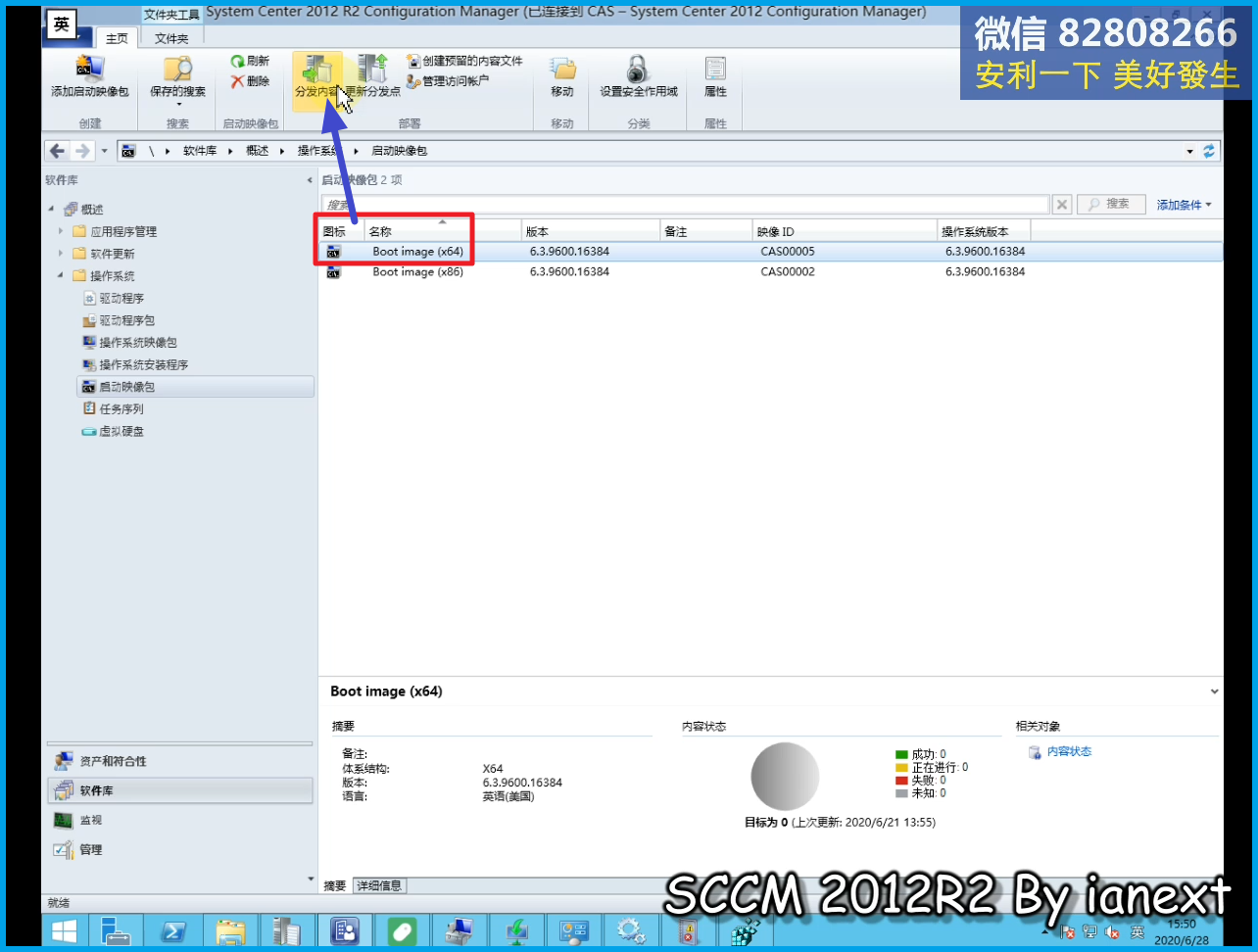Click inside the search (搜索) input field
Viewport: 1258px width, 952px height.
pyautogui.click(x=686, y=205)
